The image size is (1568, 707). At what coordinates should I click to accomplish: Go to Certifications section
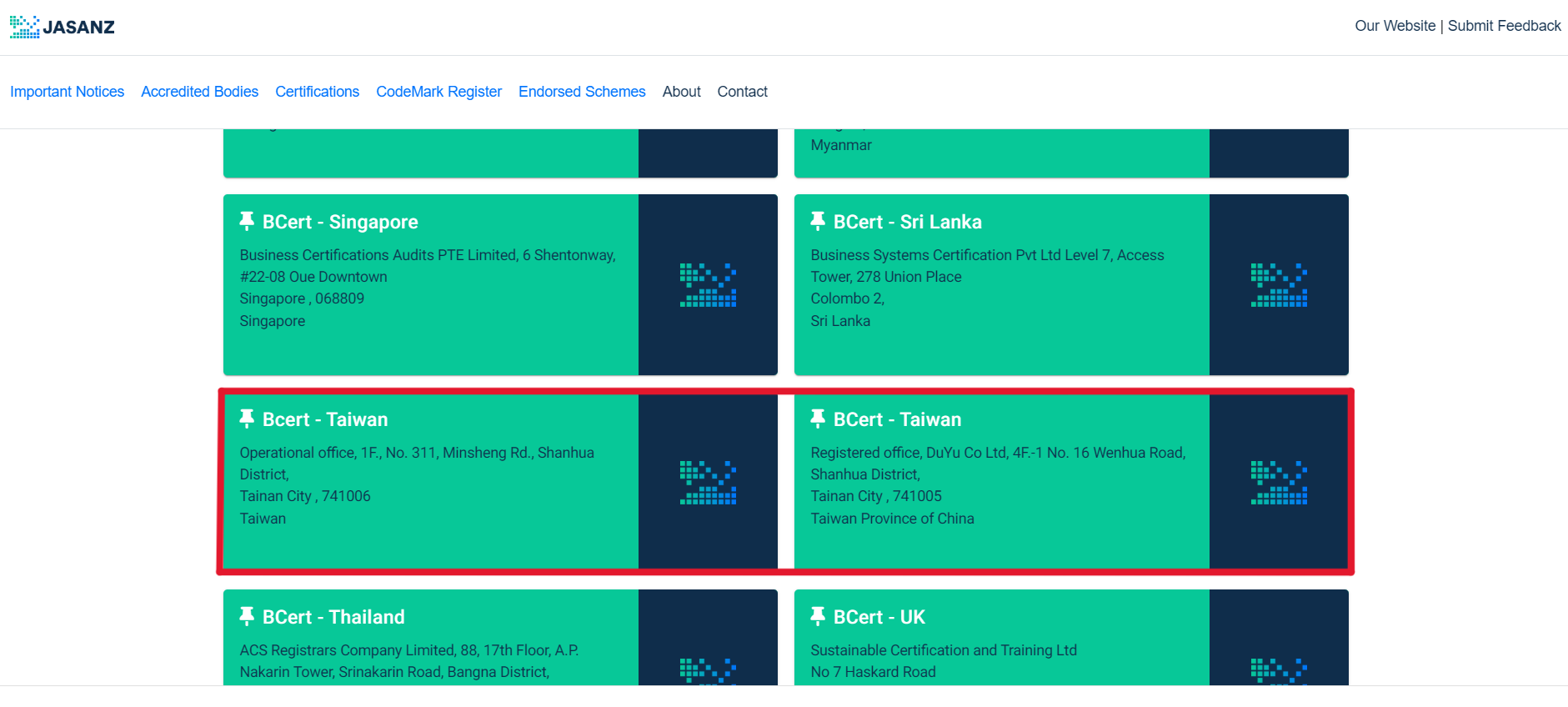(317, 92)
